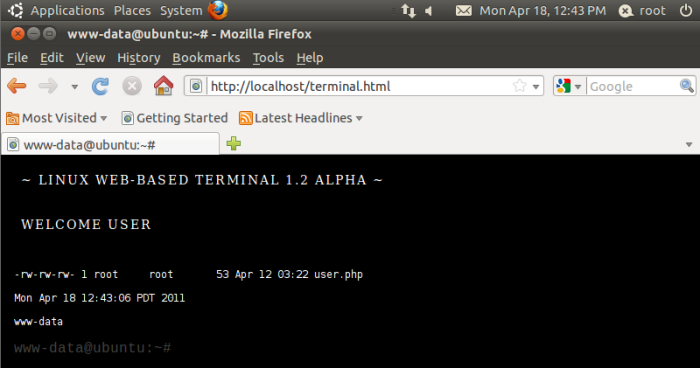Image resolution: width=700 pixels, height=368 pixels.
Task: Click the terminal prompt www-data@ubuntu:~#
Action: (x=92, y=347)
